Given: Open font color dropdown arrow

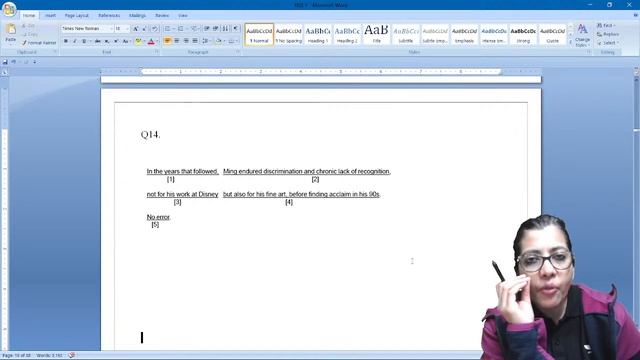Looking at the screenshot, I should point(157,41).
